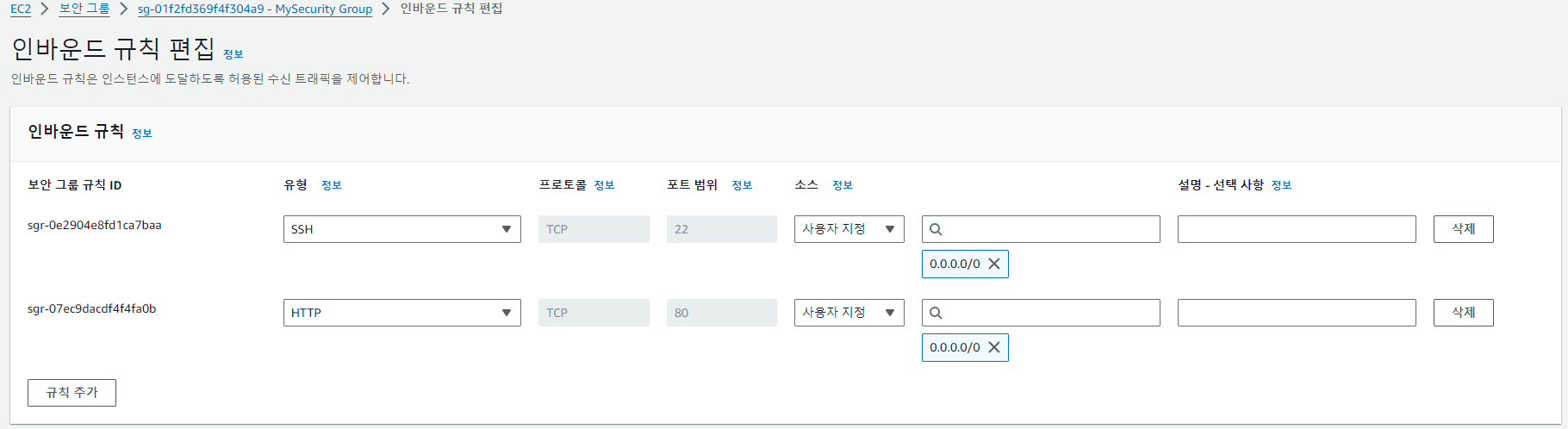The width and height of the screenshot is (1568, 429).
Task: Remove the 0.0.0.0/0 tag from HTTP rule
Action: pos(993,347)
